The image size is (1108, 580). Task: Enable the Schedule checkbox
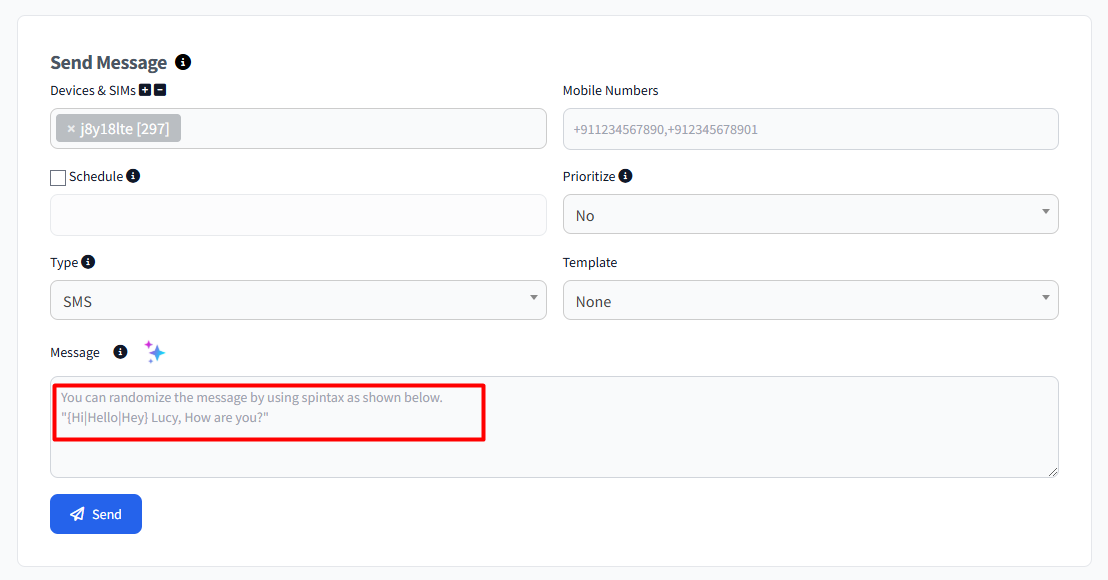coord(58,178)
